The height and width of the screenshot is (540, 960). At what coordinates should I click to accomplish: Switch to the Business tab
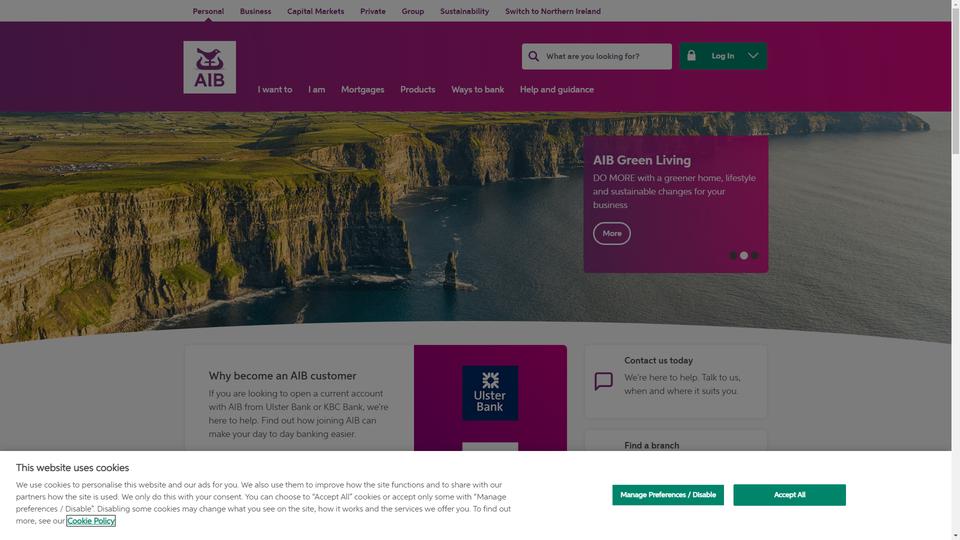[255, 11]
